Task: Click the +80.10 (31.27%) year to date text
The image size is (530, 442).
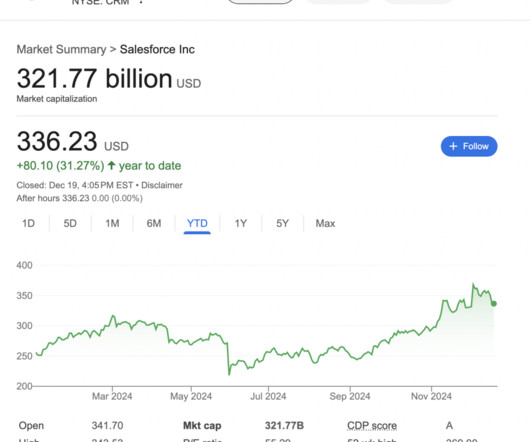Action: point(99,166)
